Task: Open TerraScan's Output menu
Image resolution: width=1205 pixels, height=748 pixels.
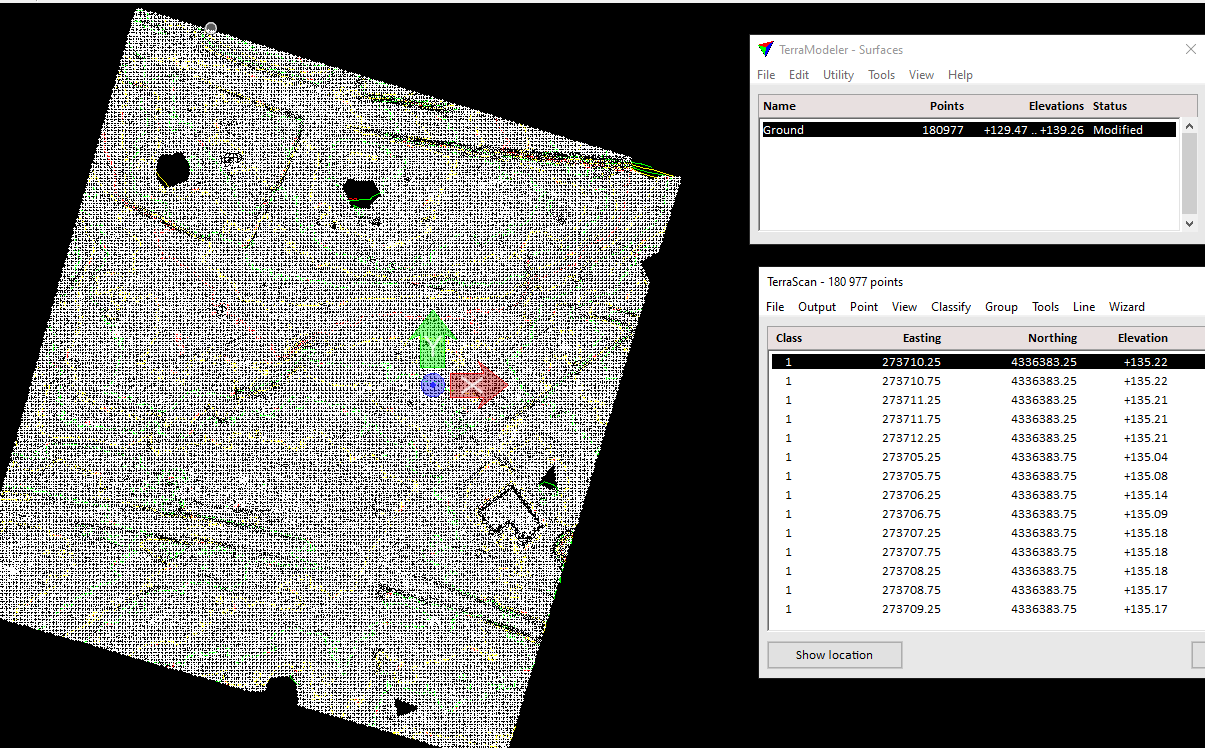Action: click(817, 307)
